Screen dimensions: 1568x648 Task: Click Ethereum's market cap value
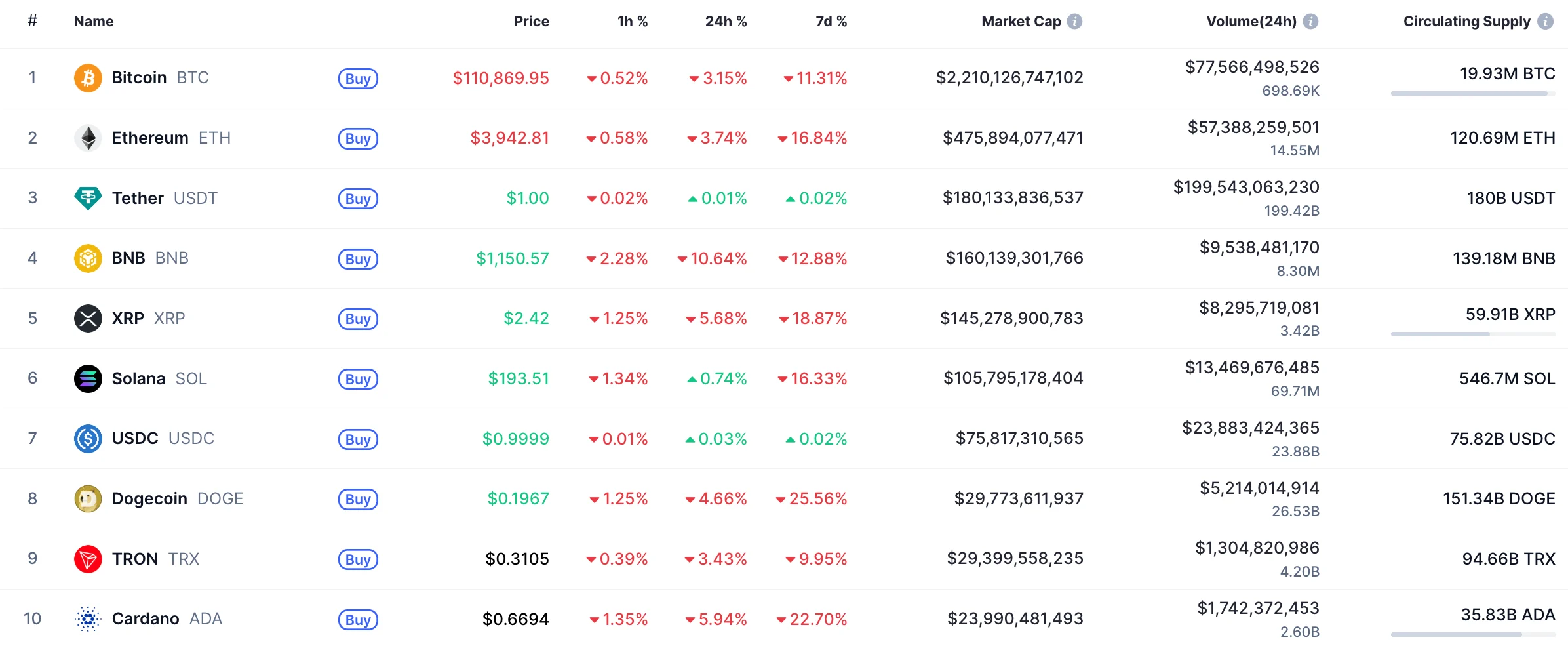1013,138
